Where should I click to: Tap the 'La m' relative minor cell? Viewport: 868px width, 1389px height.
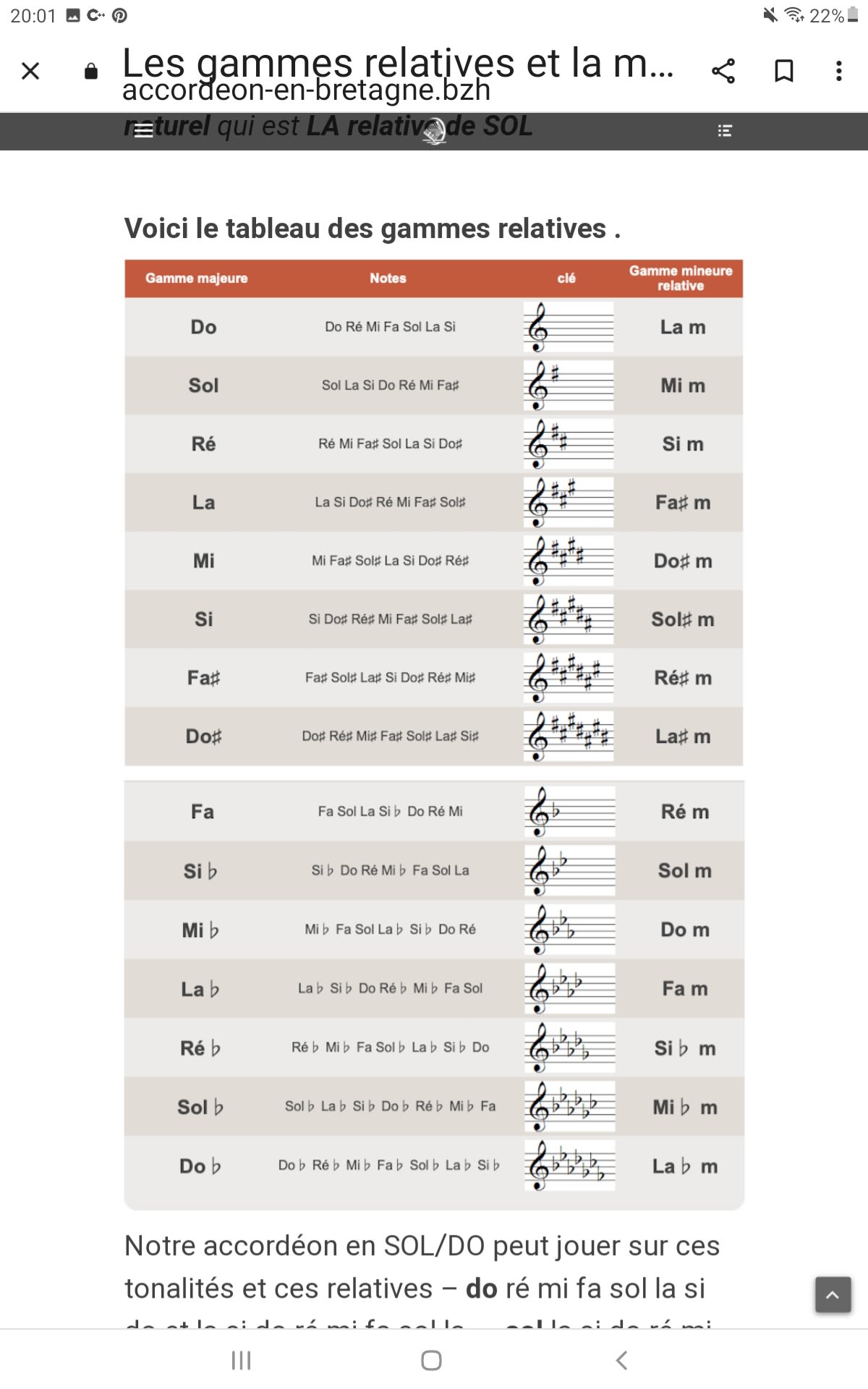point(683,327)
